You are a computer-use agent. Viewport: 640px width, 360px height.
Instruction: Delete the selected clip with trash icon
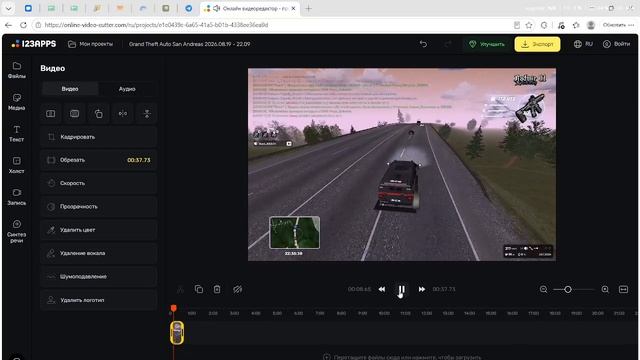coord(217,289)
